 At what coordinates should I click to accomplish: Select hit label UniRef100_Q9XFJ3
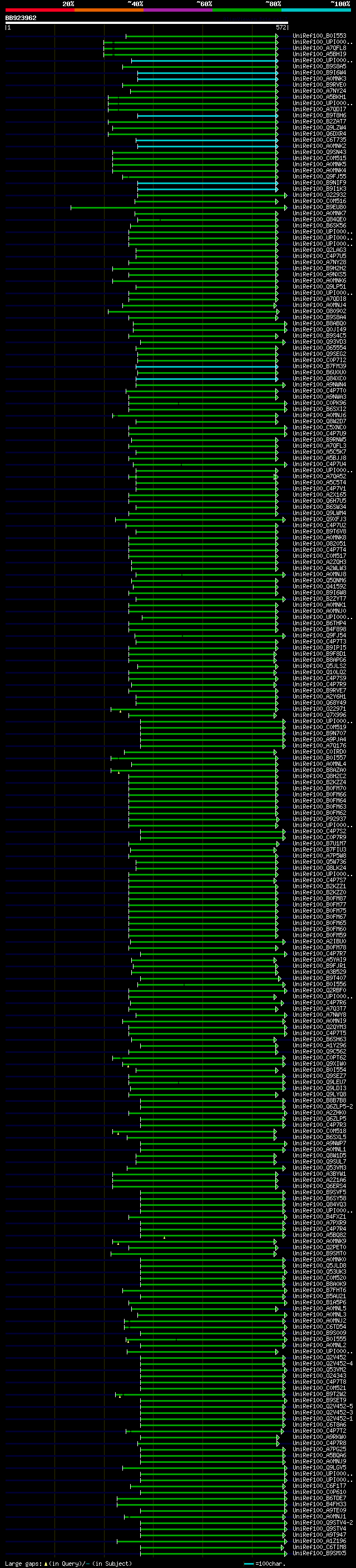coord(319,520)
